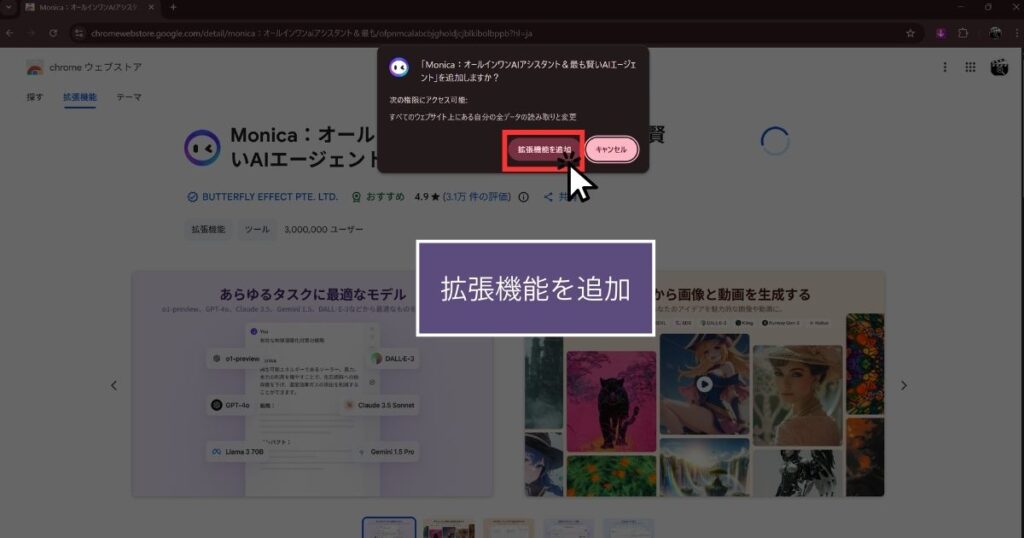Open the Google apps grid icon
The image size is (1024, 538).
pos(969,67)
